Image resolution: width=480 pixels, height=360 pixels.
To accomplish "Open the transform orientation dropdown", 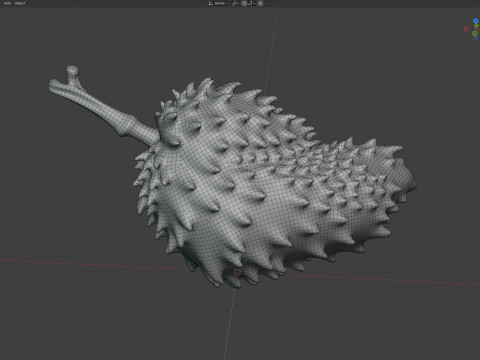I will 219,3.
